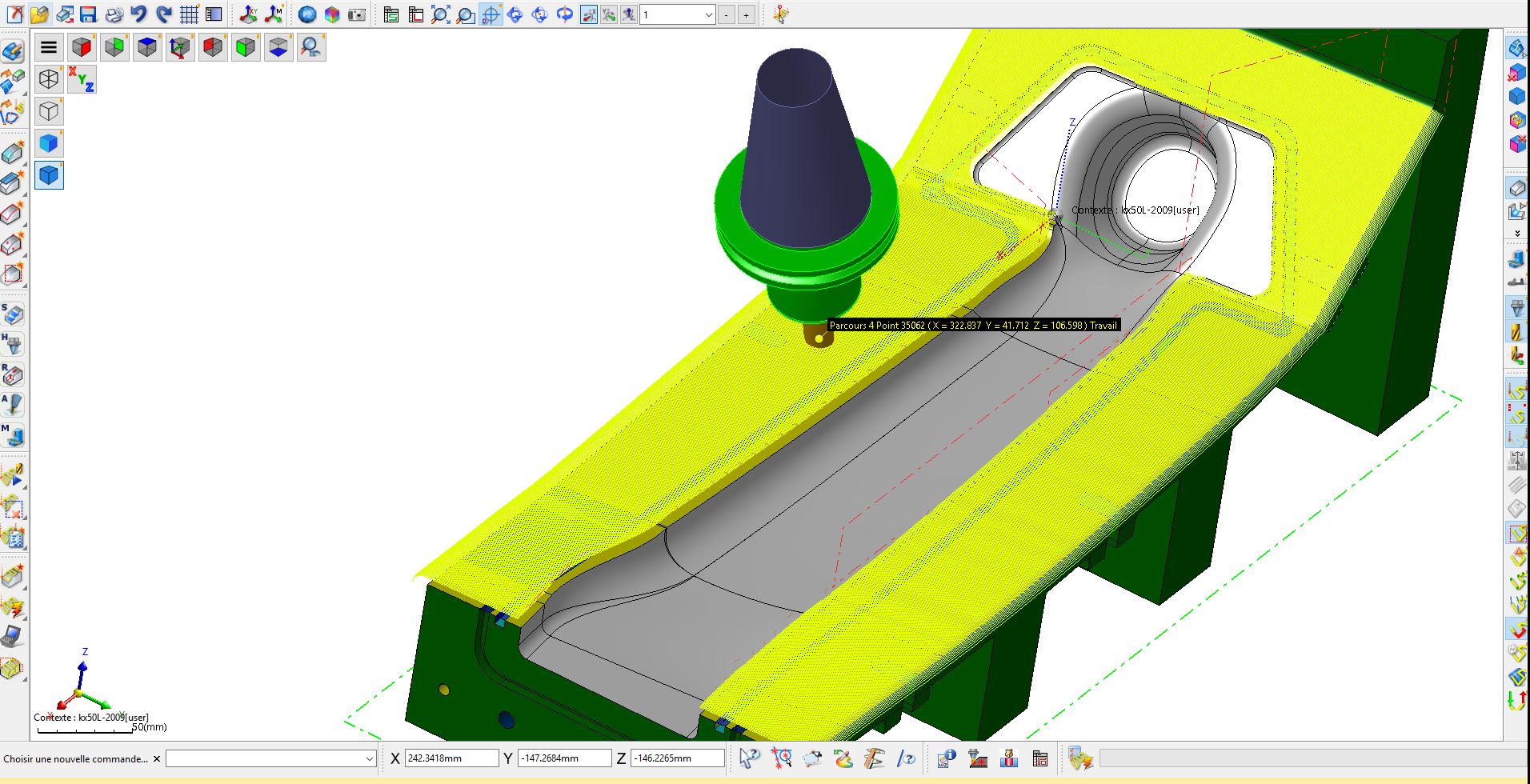Select the top view blue-face cube icon

pos(147,47)
